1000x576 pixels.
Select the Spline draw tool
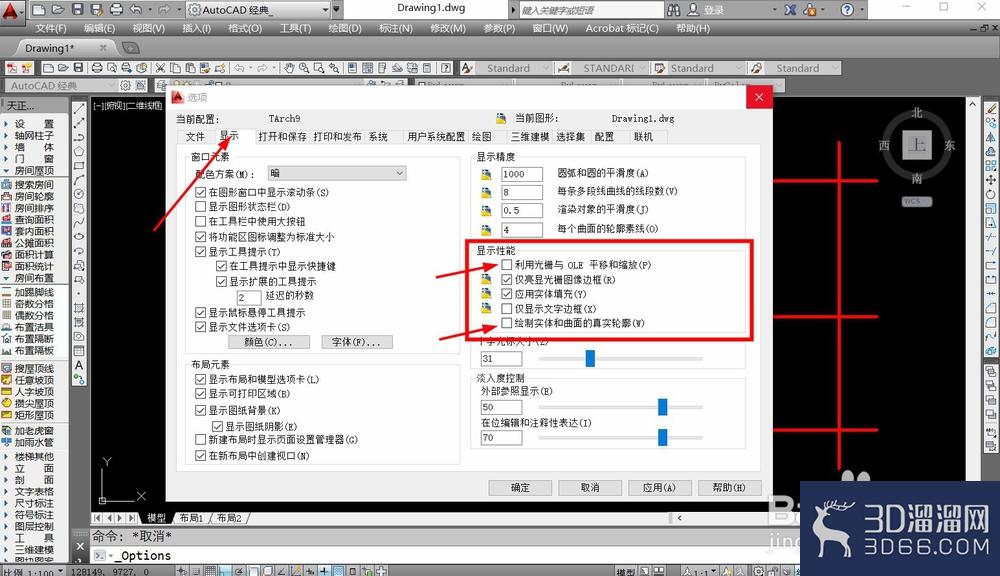click(x=79, y=222)
